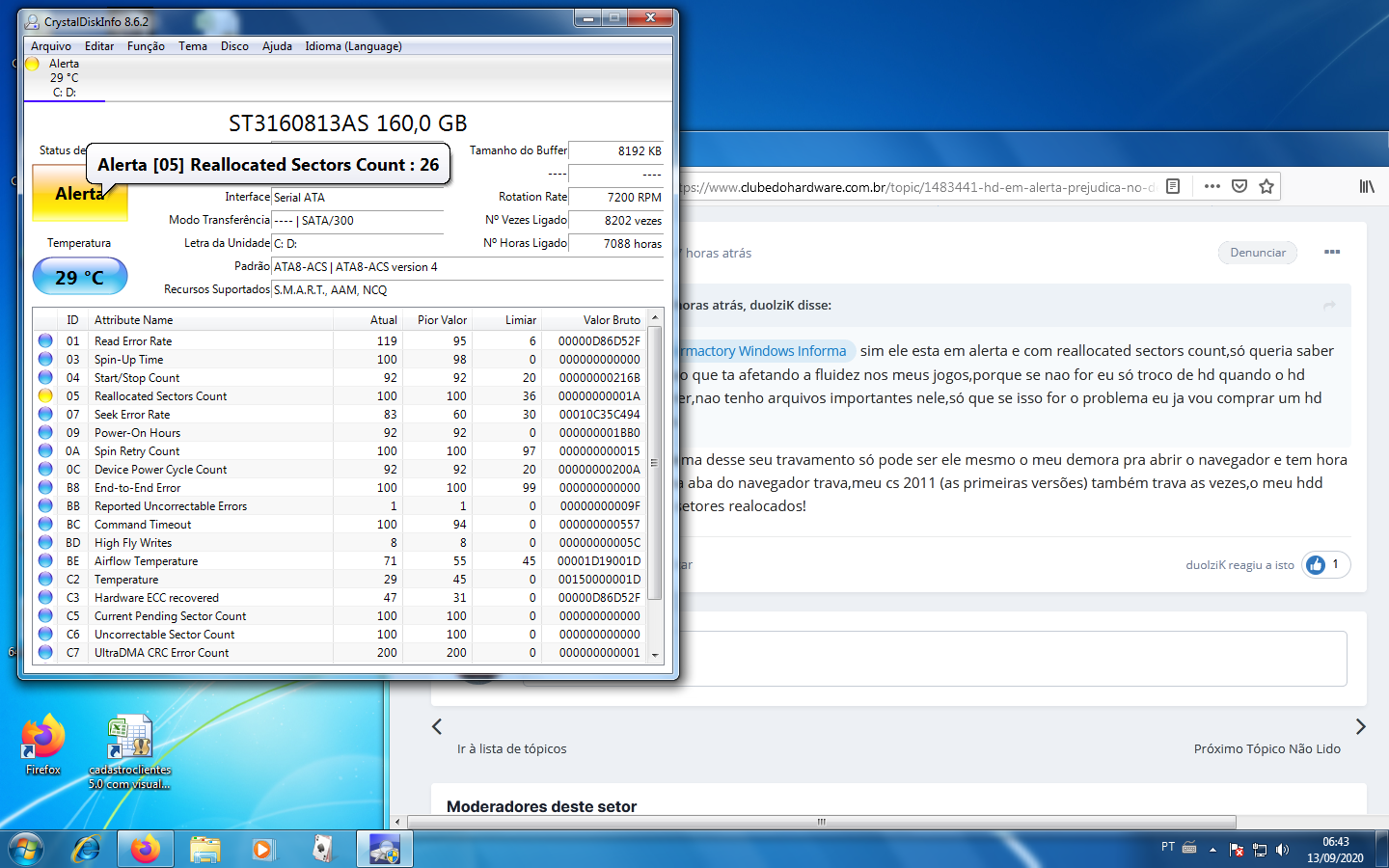Click Próximo Tópico Não Lido link
The width and height of the screenshot is (1389, 868).
point(1267,748)
